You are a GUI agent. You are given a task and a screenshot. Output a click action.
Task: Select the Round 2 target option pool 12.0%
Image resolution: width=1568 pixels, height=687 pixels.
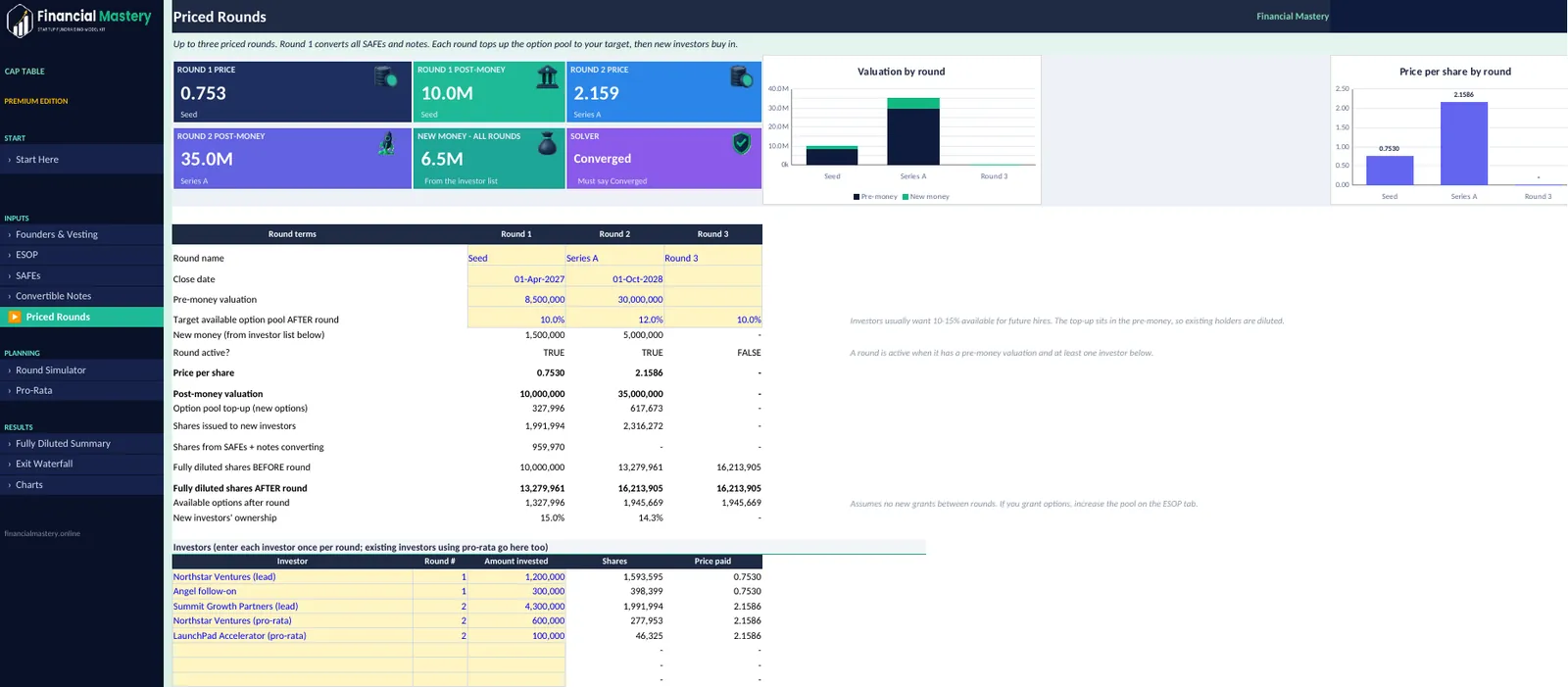(614, 319)
